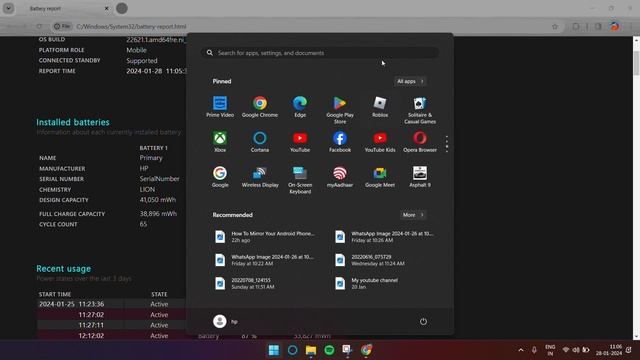Select 'Recent usage' heading text
This screenshot has height=360, width=640.
pyautogui.click(x=63, y=269)
